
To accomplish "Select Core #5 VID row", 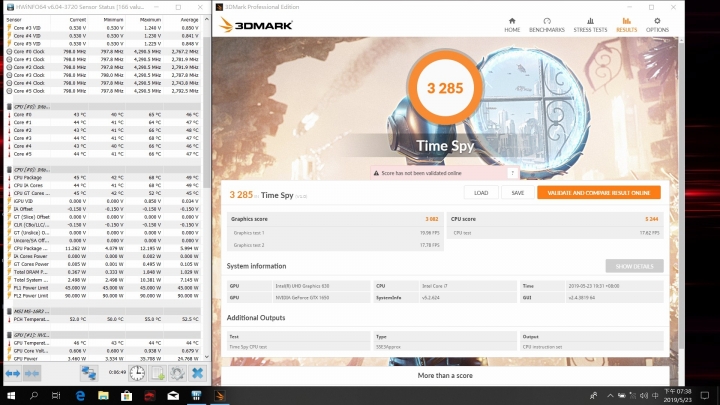I will 102,44.
